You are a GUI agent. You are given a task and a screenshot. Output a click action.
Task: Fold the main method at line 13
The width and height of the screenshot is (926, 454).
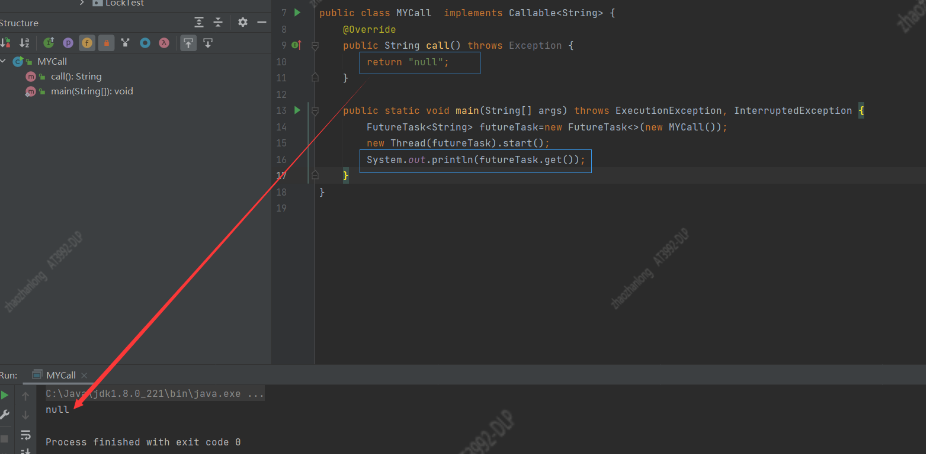pos(315,110)
